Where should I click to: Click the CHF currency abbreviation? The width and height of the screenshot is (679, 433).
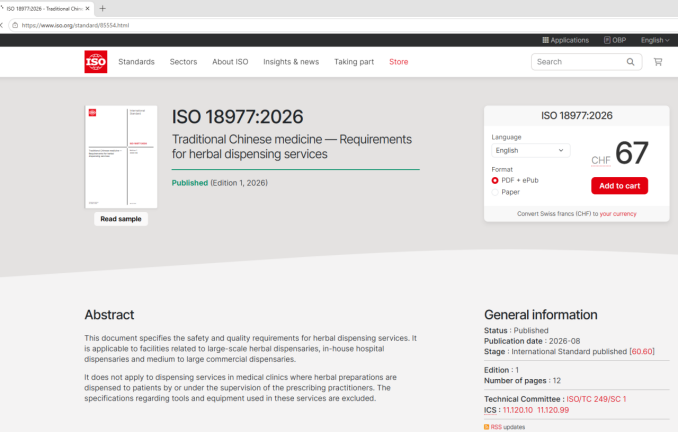tap(601, 160)
